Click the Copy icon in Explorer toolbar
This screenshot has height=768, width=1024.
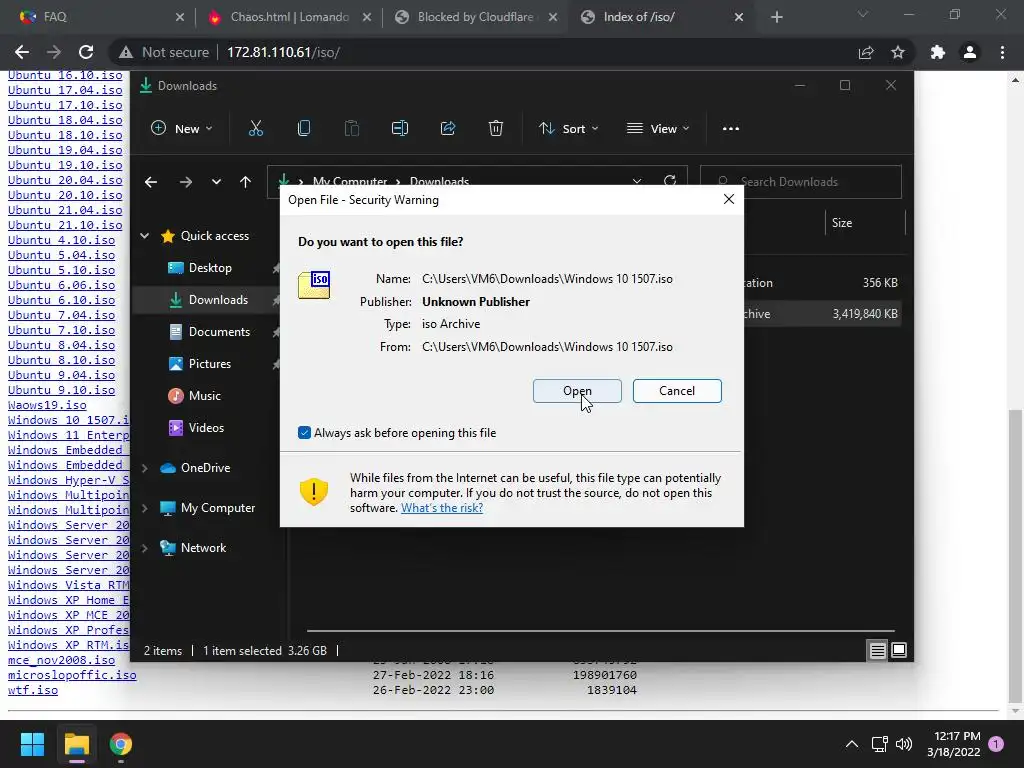304,129
